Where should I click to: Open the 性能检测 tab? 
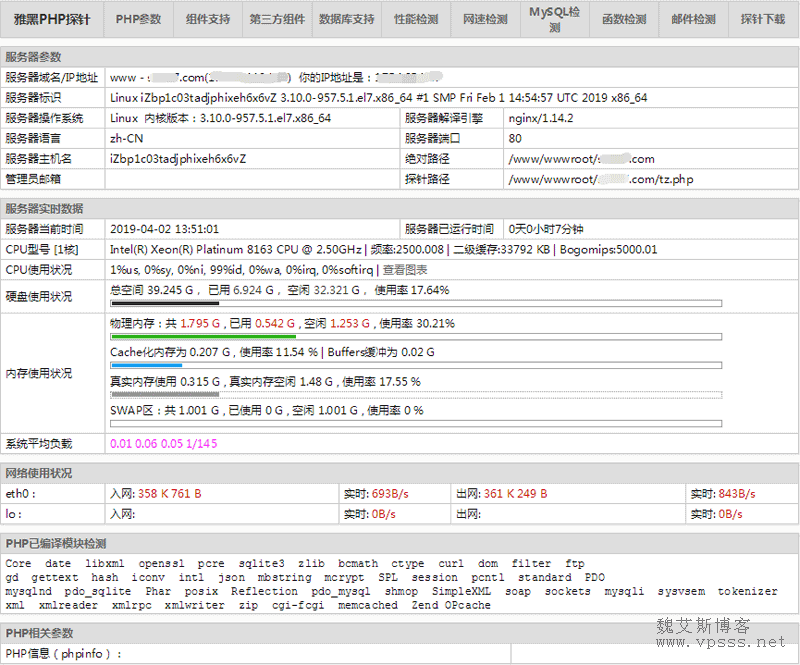click(415, 20)
